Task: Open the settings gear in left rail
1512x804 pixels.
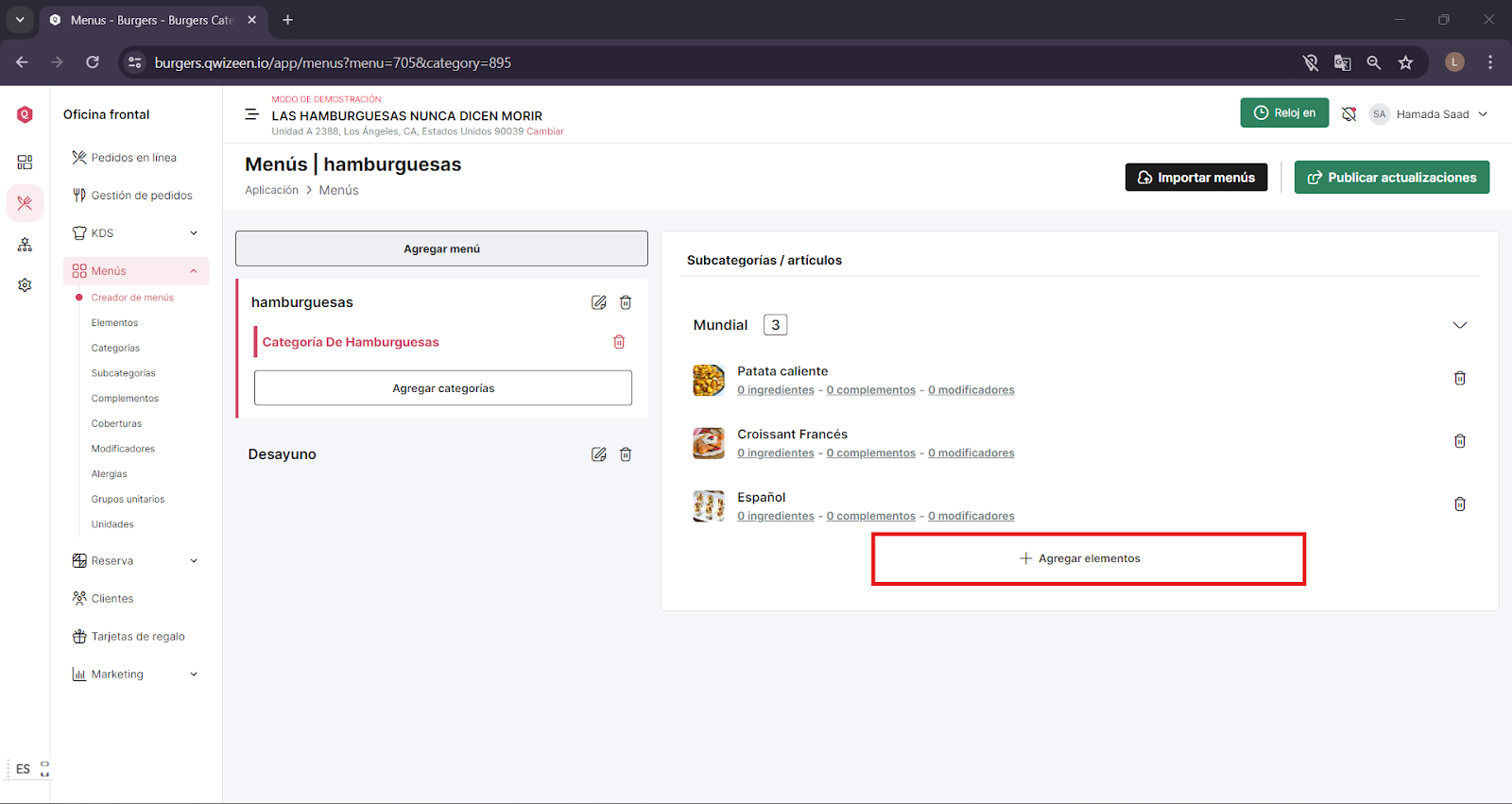Action: 25,285
